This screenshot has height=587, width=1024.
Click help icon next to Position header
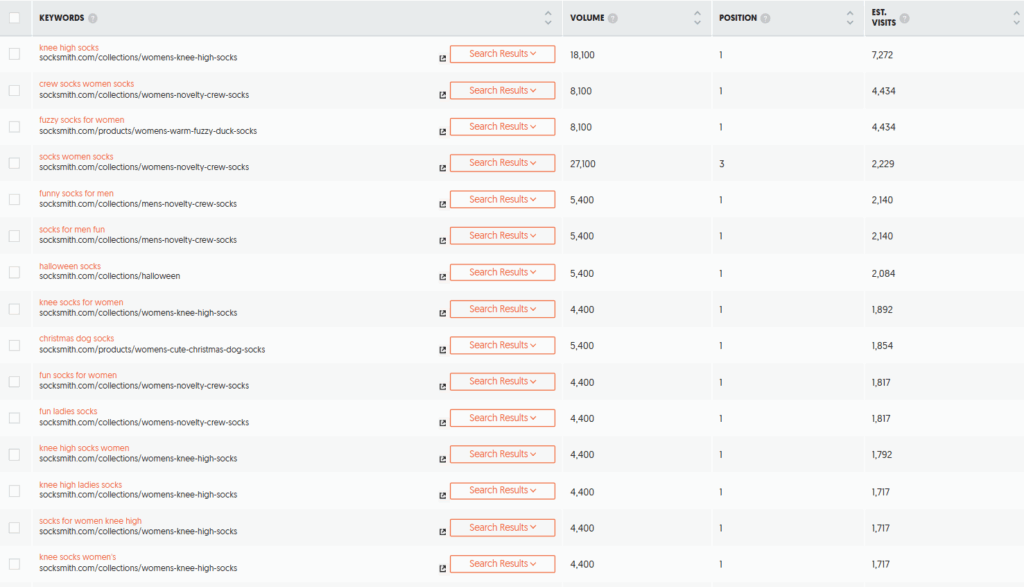pos(765,18)
